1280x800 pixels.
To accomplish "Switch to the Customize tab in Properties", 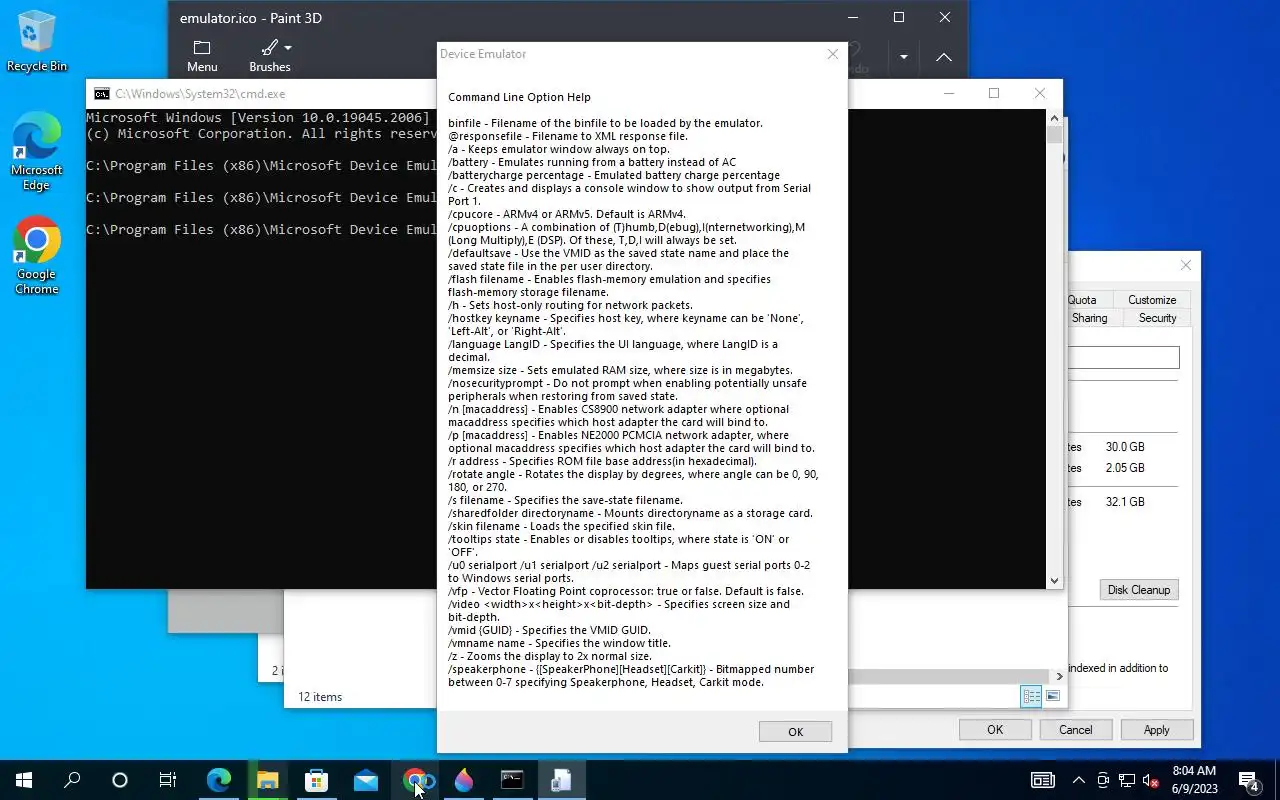I will 1152,300.
